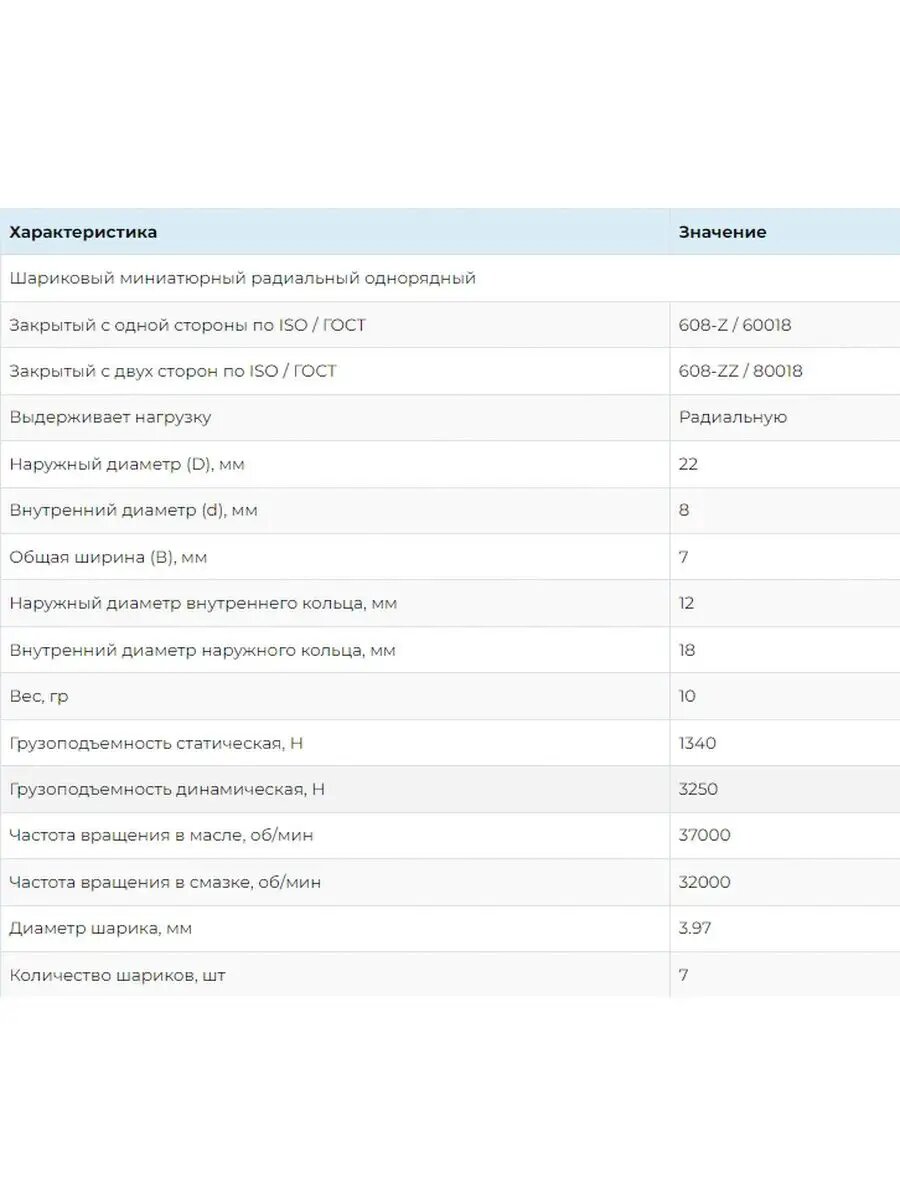Click the Радиальную value cell
Screen dimensions: 900x1200
785,417
